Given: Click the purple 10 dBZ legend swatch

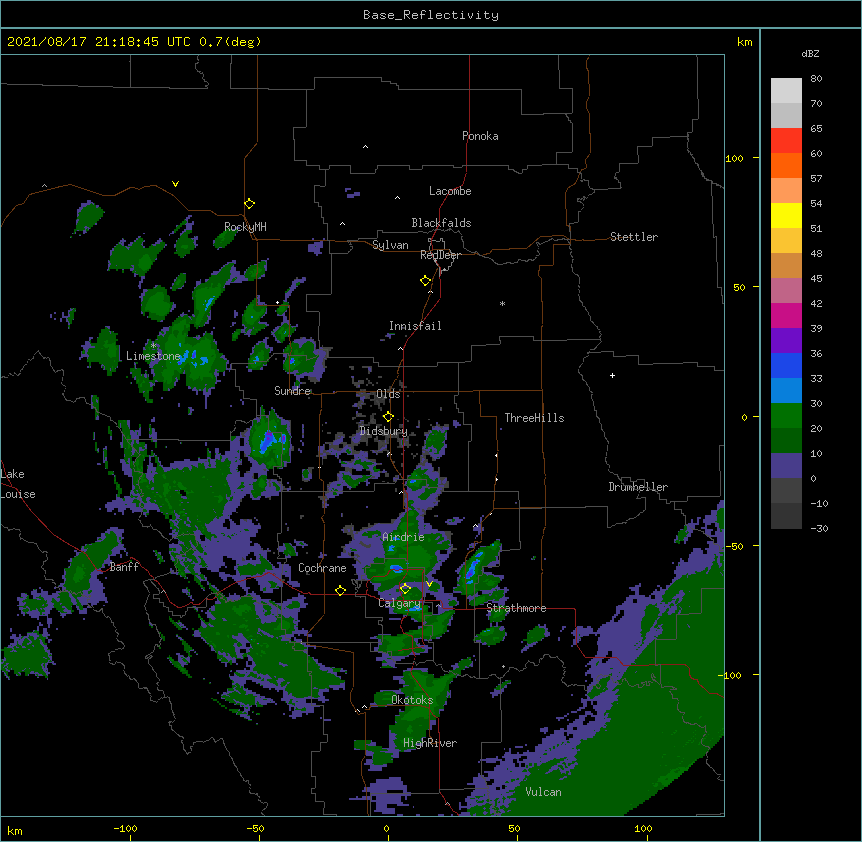Looking at the screenshot, I should coord(786,466).
